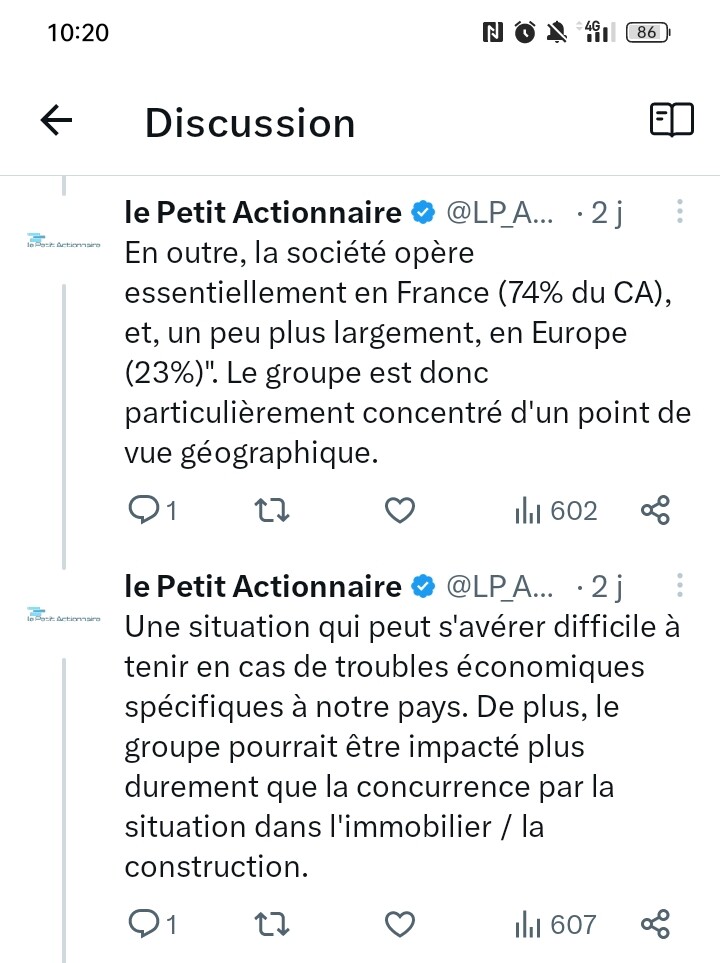Image resolution: width=720 pixels, height=963 pixels.
Task: Like the second tweet with 607 views
Action: (x=400, y=924)
